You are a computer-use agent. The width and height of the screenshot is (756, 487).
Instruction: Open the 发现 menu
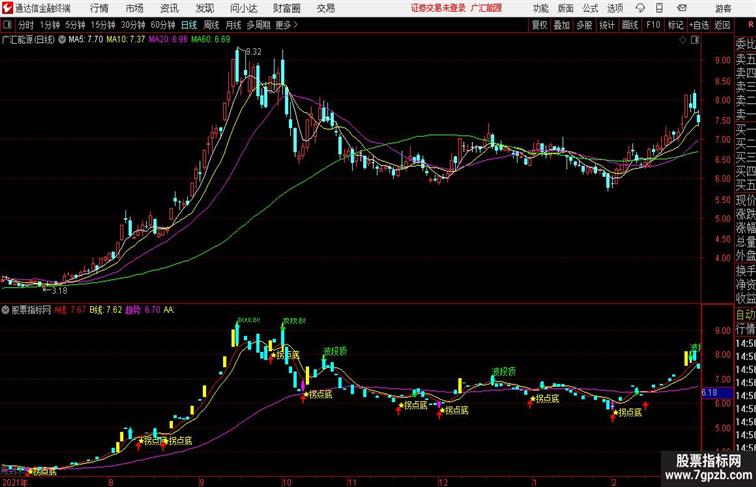pos(204,8)
